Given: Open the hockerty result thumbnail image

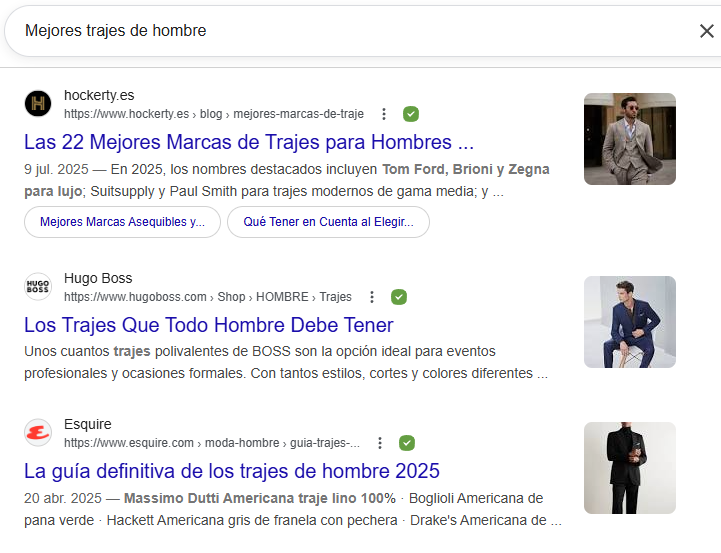Looking at the screenshot, I should [x=629, y=139].
